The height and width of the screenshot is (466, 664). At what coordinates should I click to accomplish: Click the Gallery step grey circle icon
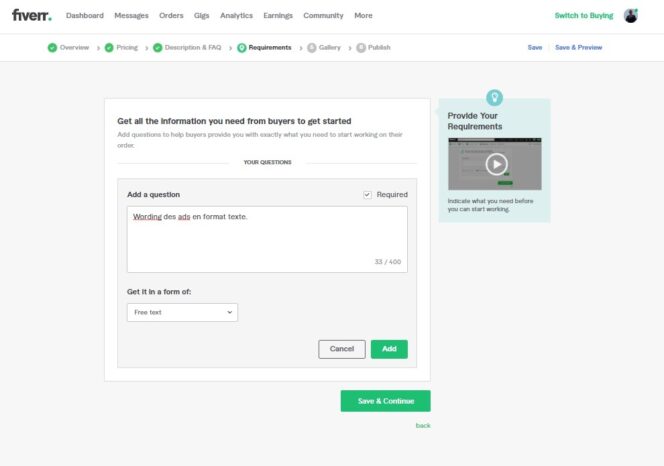312,47
